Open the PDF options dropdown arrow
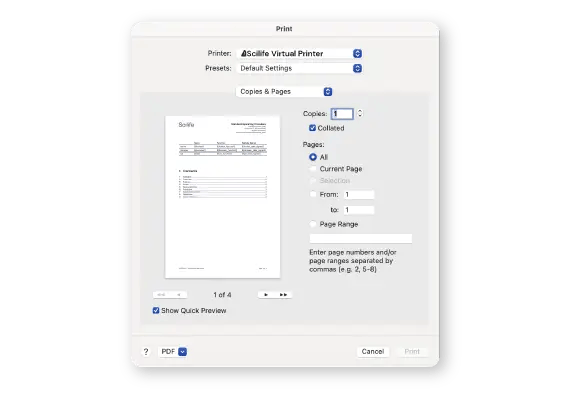570x401 pixels. [x=182, y=352]
